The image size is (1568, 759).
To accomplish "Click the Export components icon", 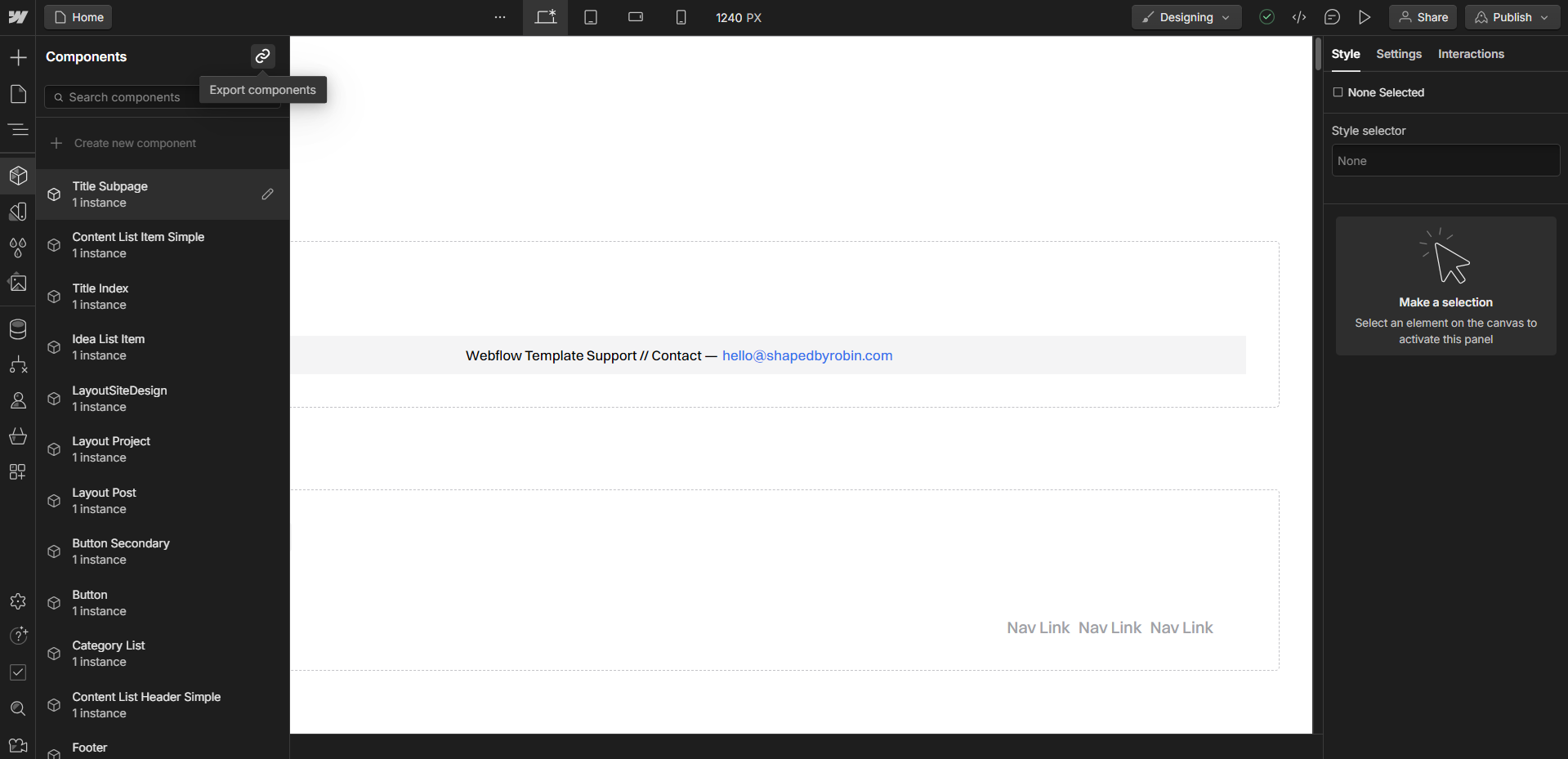I will tap(262, 56).
